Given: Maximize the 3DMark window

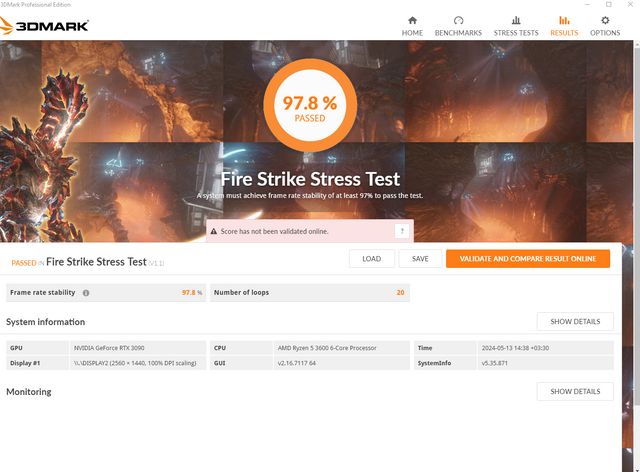Looking at the screenshot, I should coord(609,4).
